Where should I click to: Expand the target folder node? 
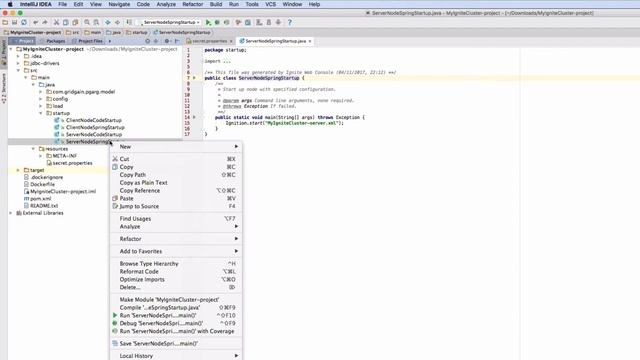point(18,170)
